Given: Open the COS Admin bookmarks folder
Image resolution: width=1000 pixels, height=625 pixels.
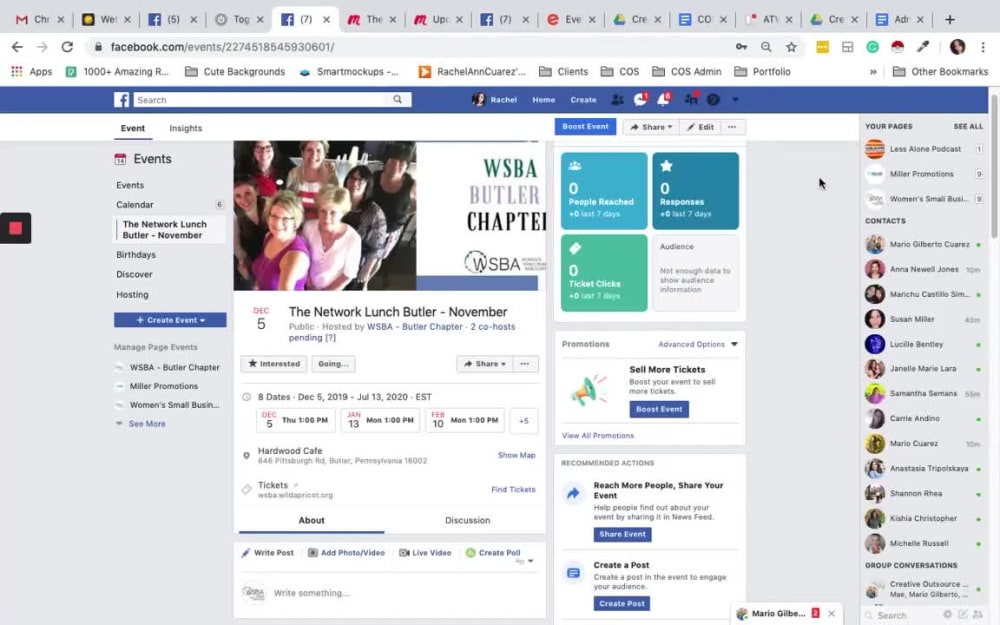Looking at the screenshot, I should pos(687,71).
